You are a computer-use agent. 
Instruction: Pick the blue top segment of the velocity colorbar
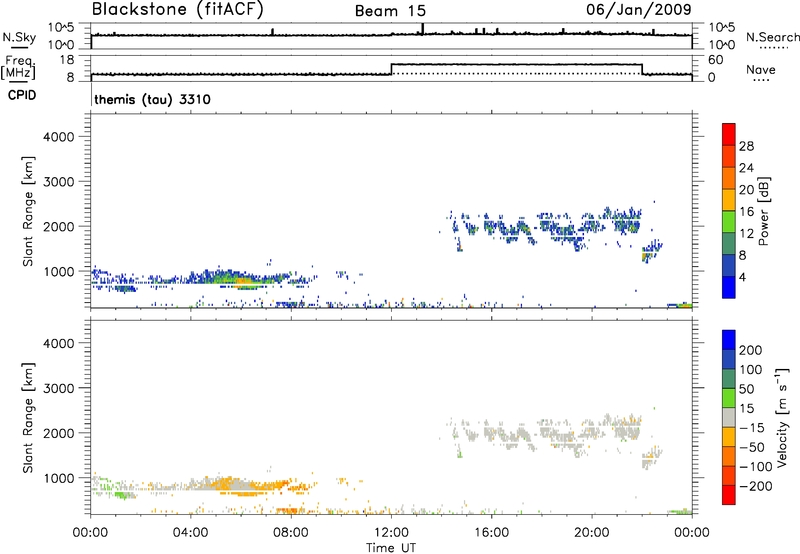tap(729, 340)
